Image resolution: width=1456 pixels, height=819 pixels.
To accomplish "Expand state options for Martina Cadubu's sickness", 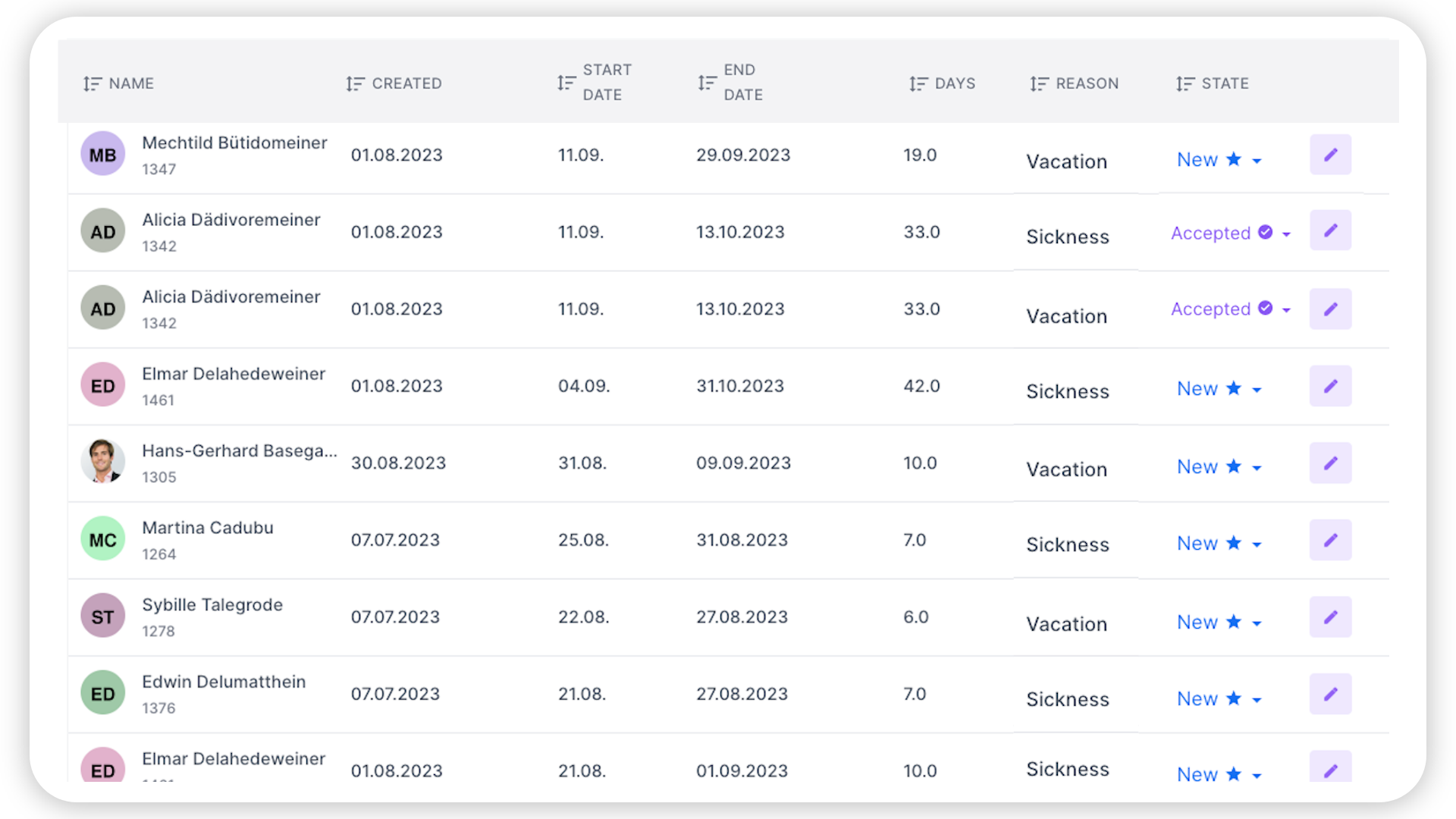I will 1258,544.
